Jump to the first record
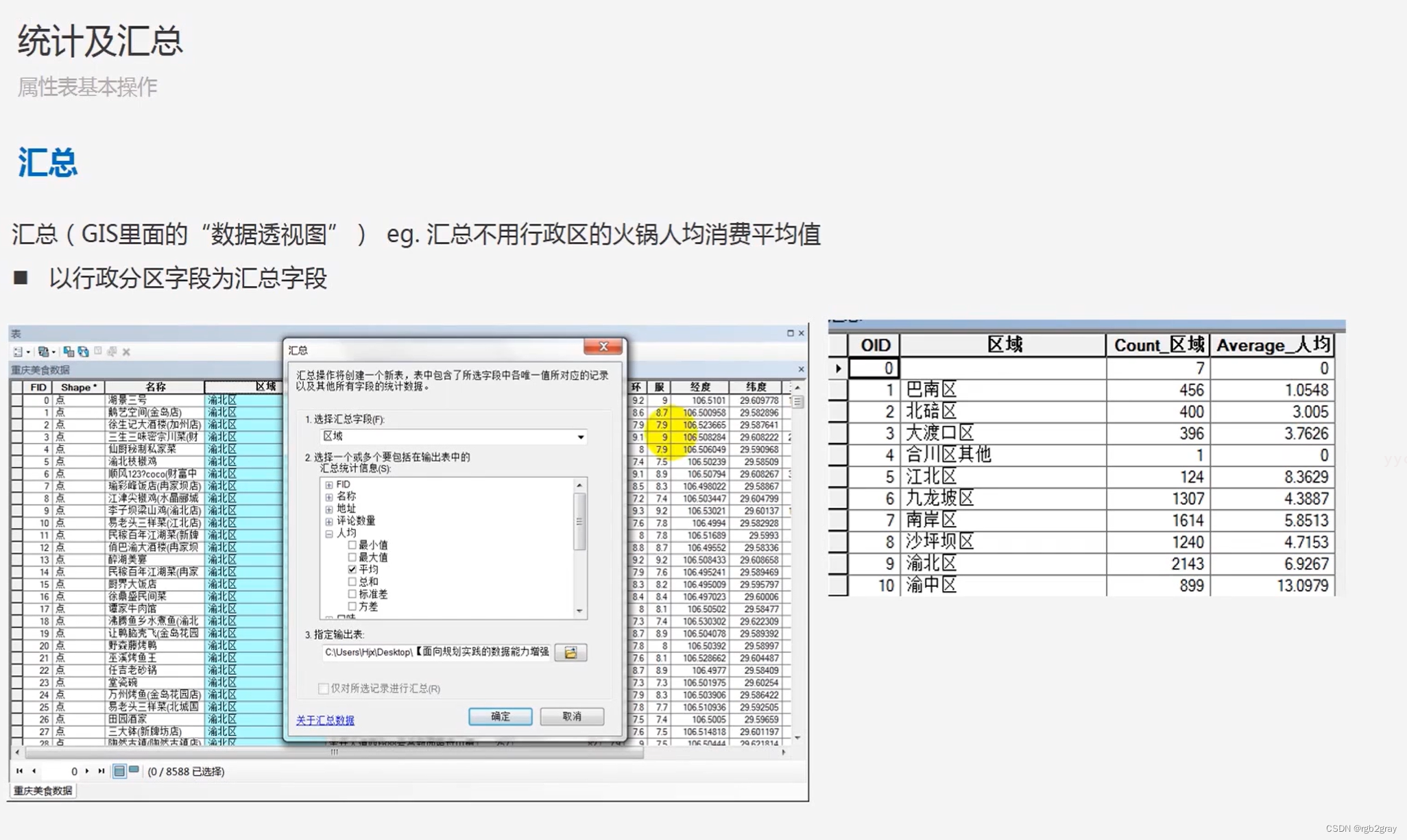 point(19,771)
